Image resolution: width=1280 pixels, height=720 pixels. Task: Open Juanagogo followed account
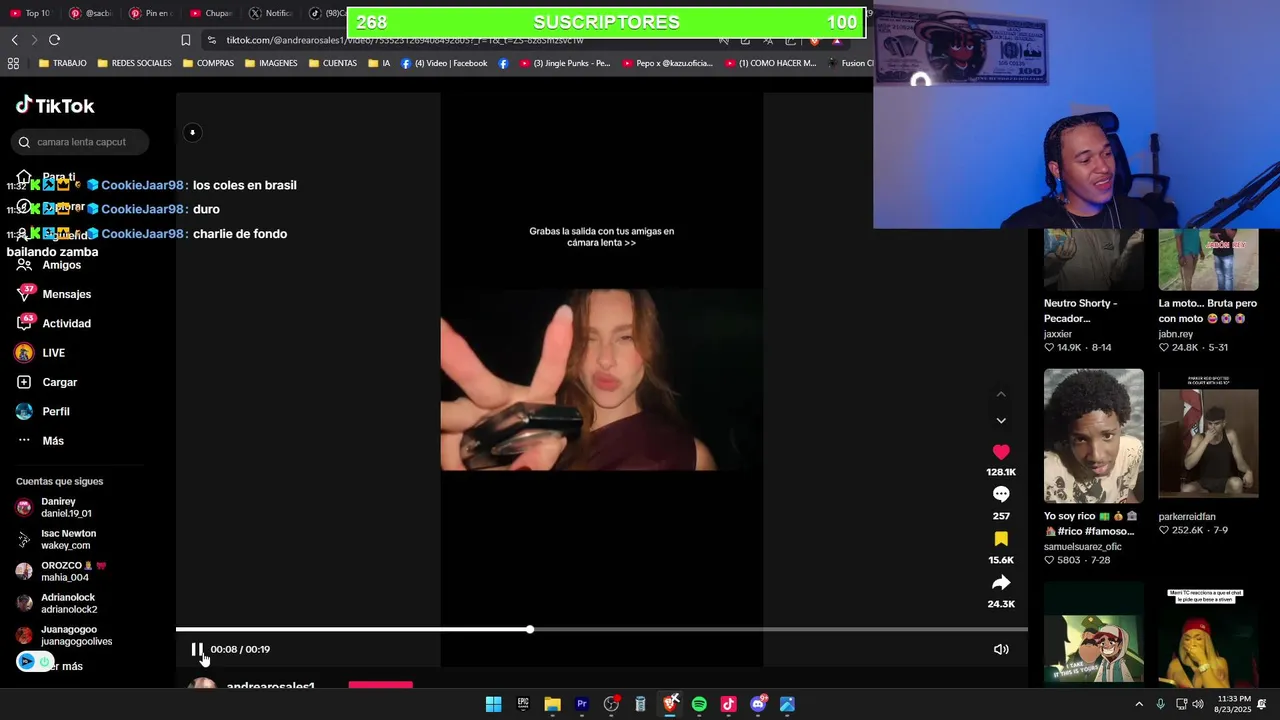(x=64, y=635)
